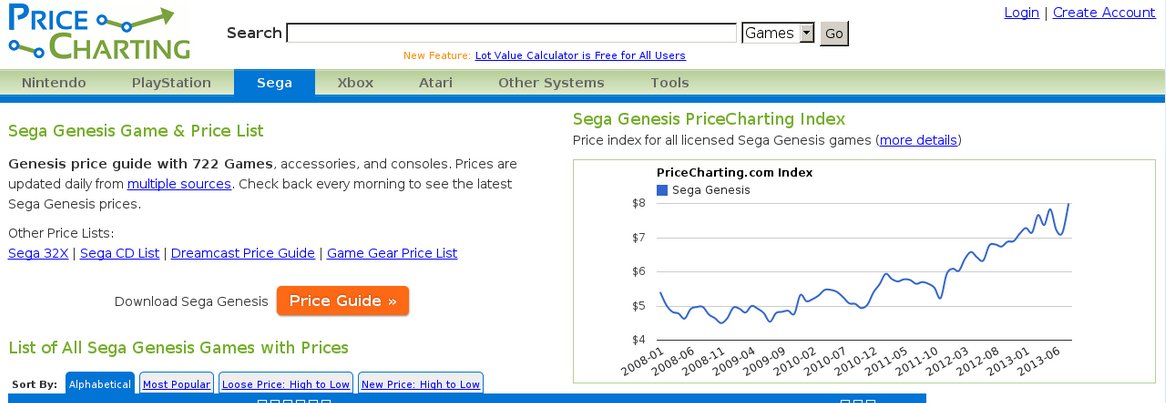1166x403 pixels.
Task: Open the Nintendo menu
Action: [x=54, y=83]
